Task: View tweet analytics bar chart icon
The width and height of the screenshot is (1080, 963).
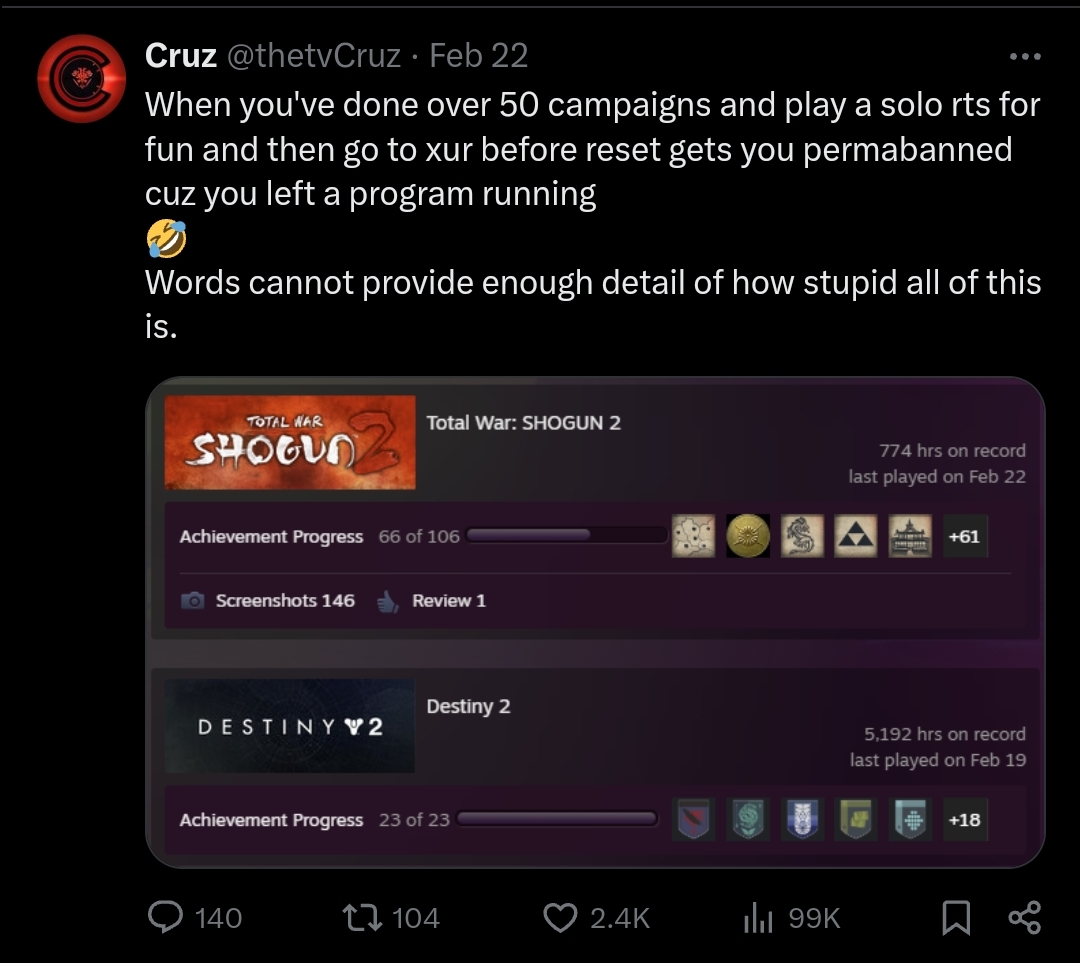Action: [x=759, y=917]
